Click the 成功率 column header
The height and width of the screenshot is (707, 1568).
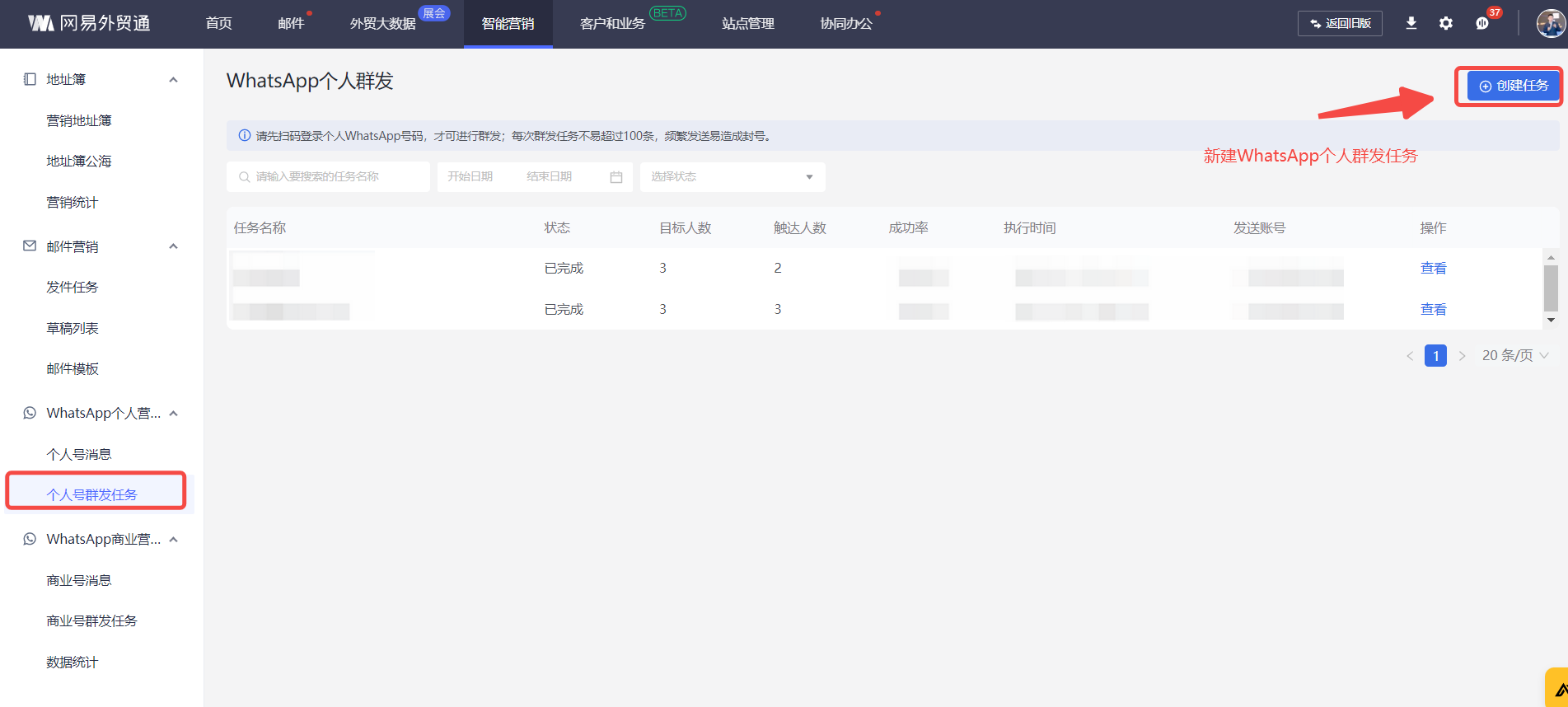[x=909, y=227]
